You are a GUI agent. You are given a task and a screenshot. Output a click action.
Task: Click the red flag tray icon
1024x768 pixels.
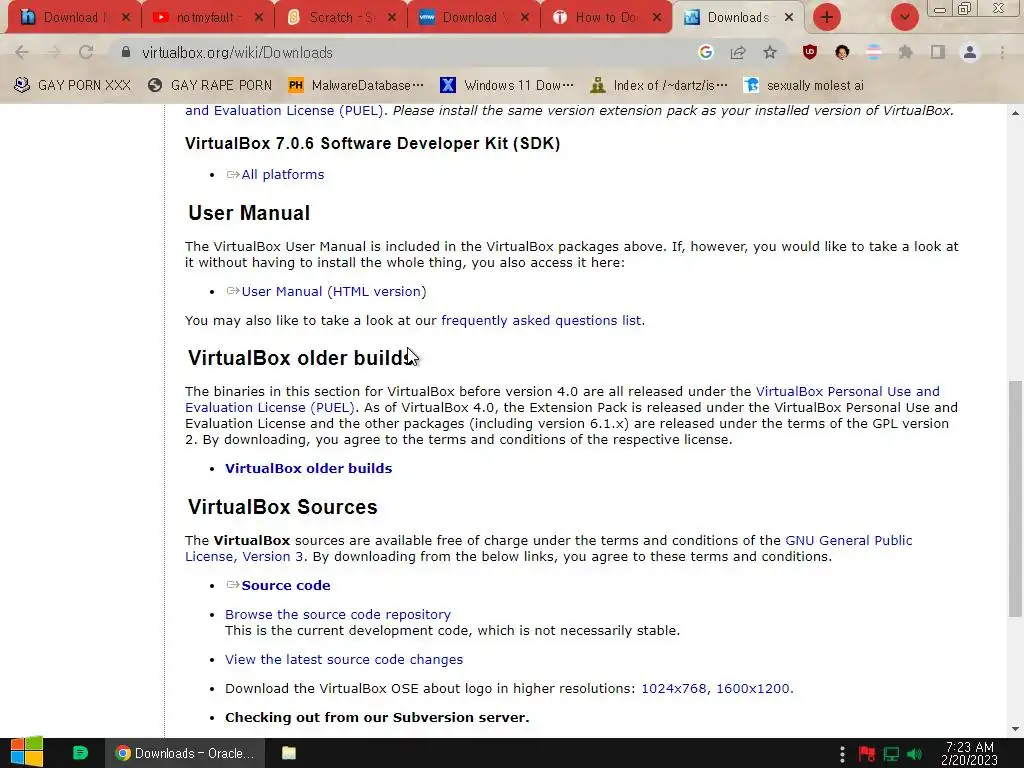[x=867, y=754]
